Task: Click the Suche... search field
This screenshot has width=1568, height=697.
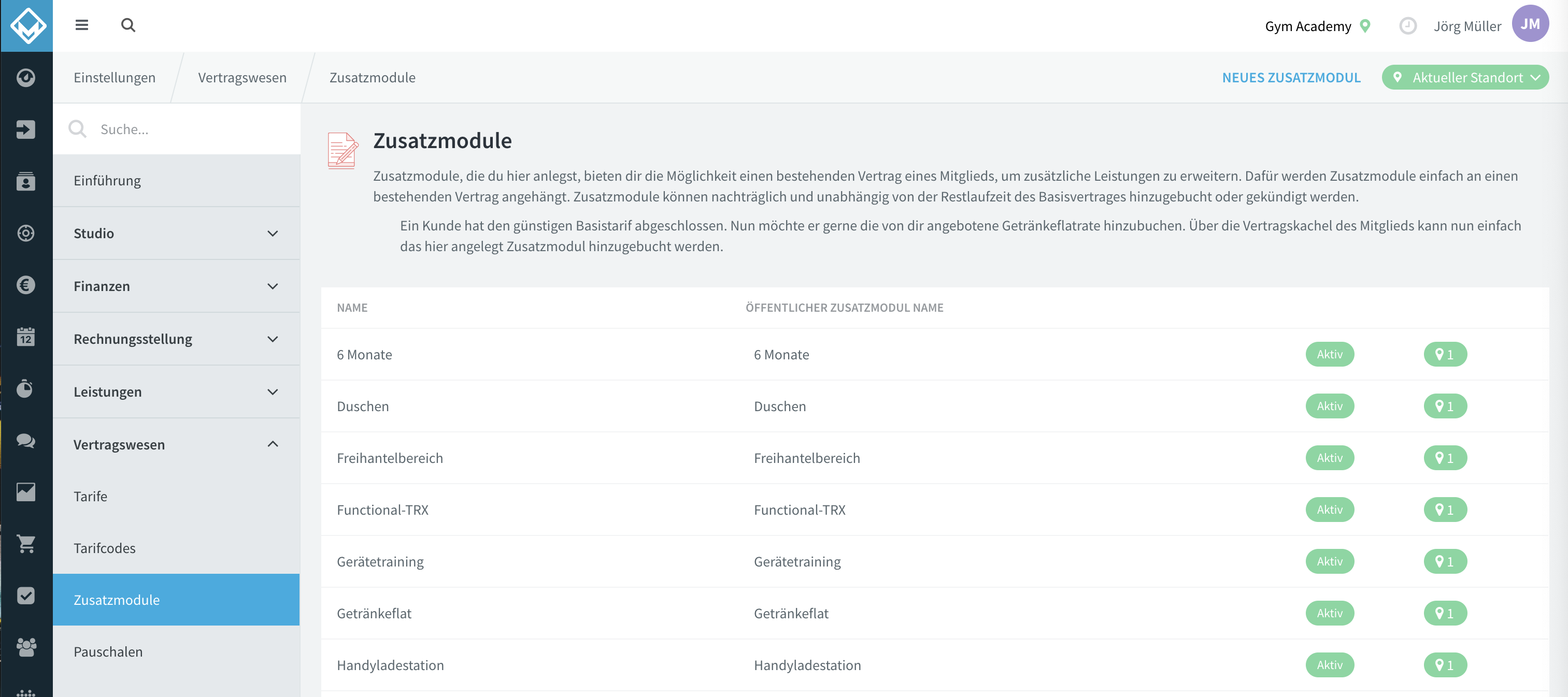Action: (x=177, y=129)
